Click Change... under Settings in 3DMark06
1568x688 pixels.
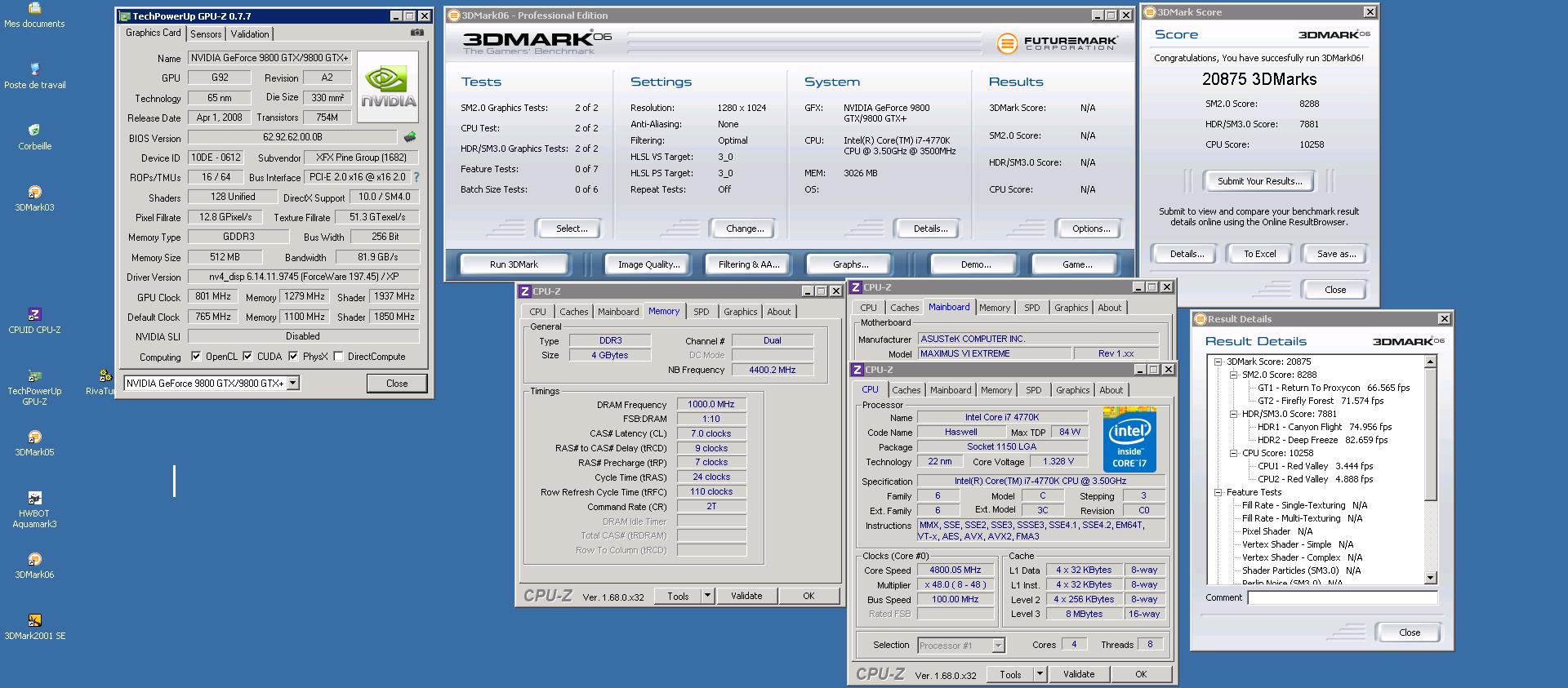(745, 229)
